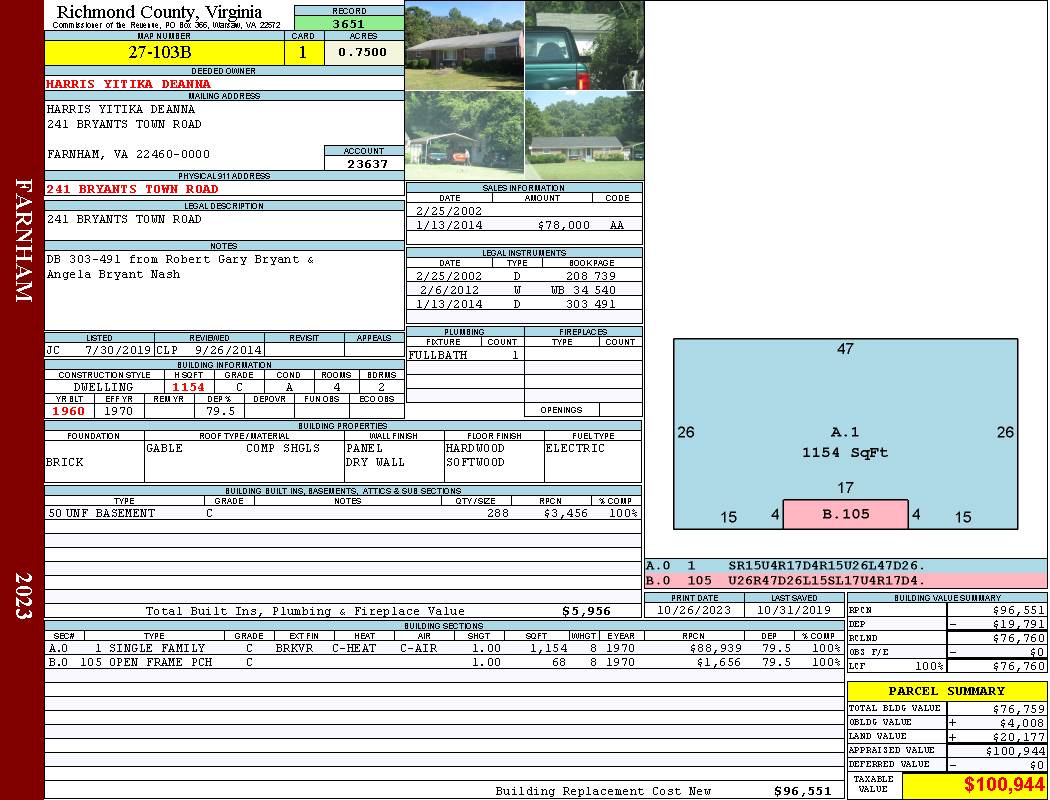This screenshot has height=800, width=1050.
Task: Click the 2/6/2012 will instrument WB 34 540 row
Action: click(x=523, y=290)
